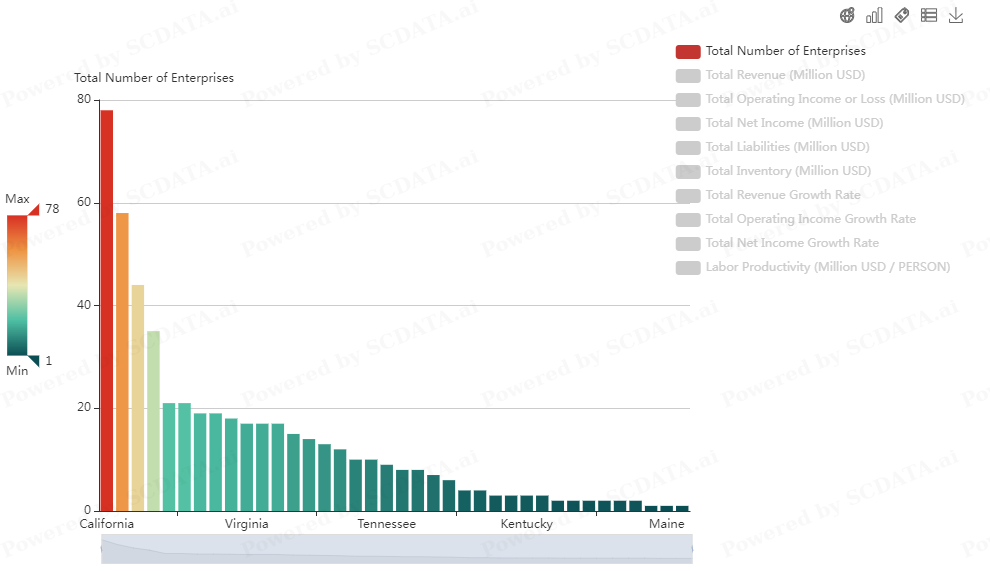Viewport: 990px width, 571px height.
Task: Click the Tennessee axis label
Action: pos(387,524)
